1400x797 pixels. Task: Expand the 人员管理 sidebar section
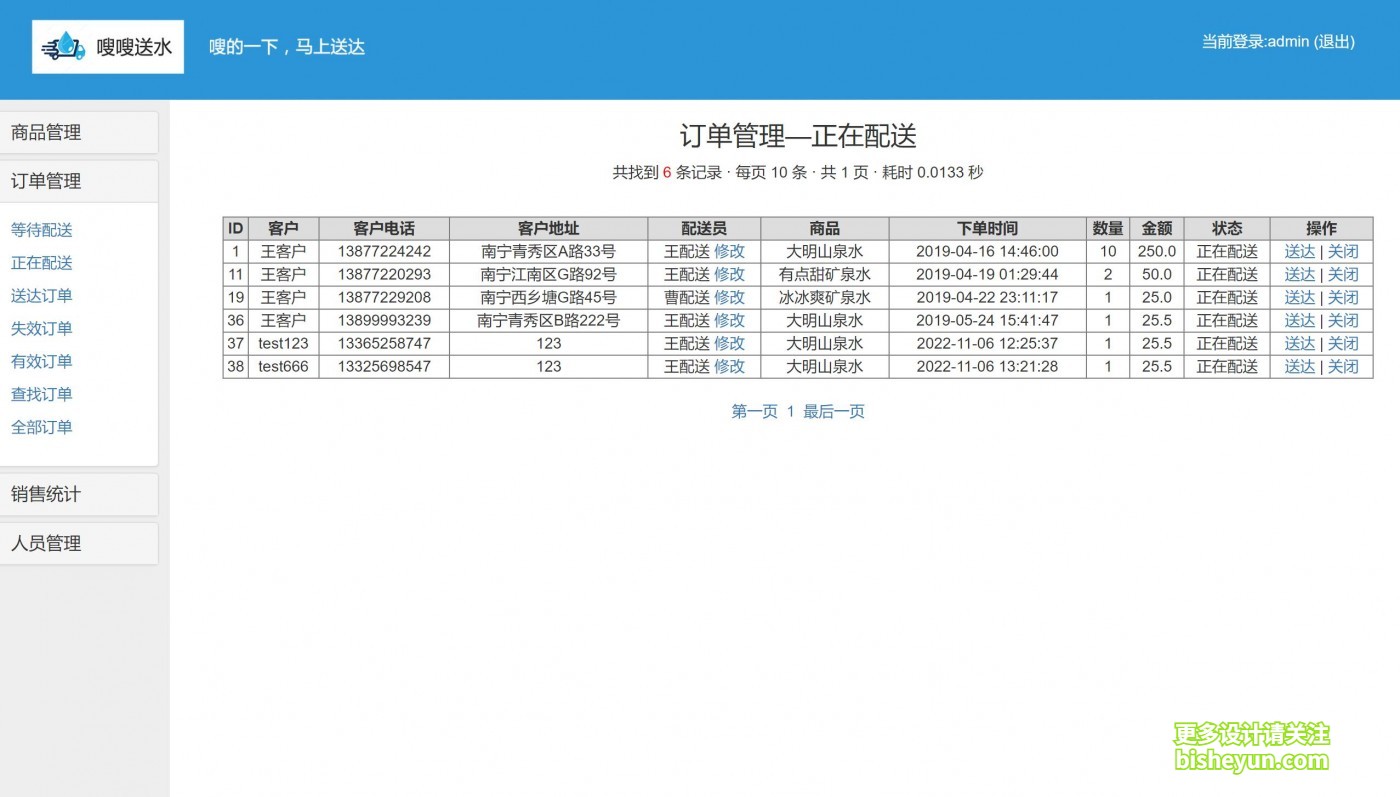pyautogui.click(x=78, y=543)
